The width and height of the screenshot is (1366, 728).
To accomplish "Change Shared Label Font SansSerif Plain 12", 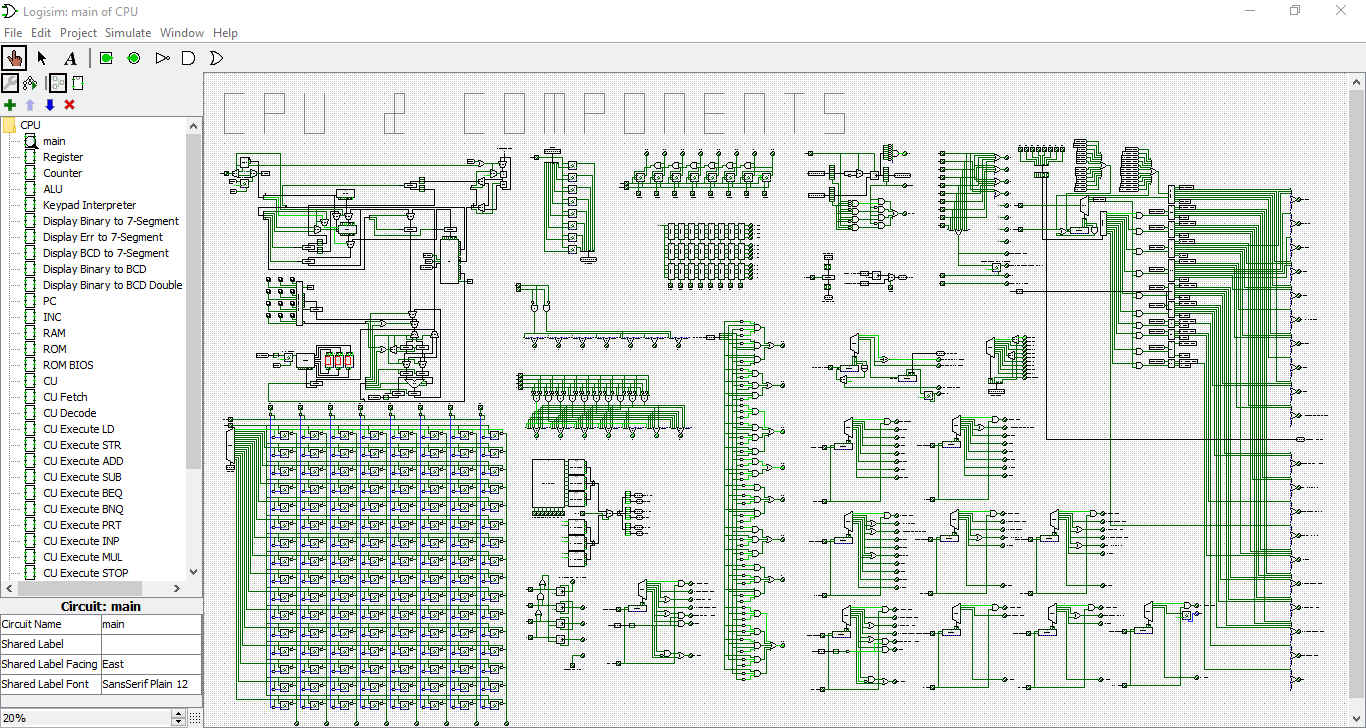I will click(x=151, y=684).
